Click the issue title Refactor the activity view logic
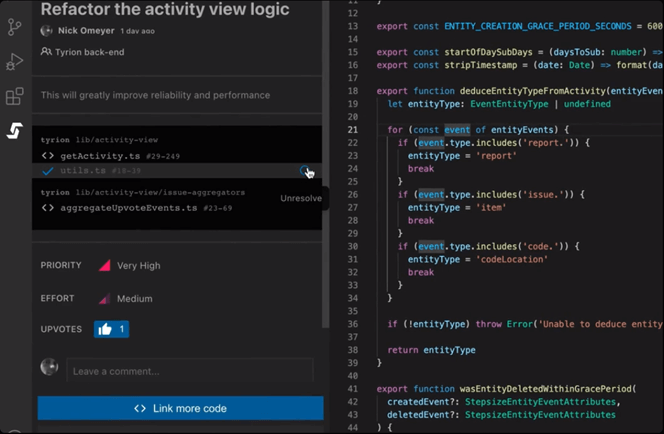664x434 pixels. coord(165,9)
